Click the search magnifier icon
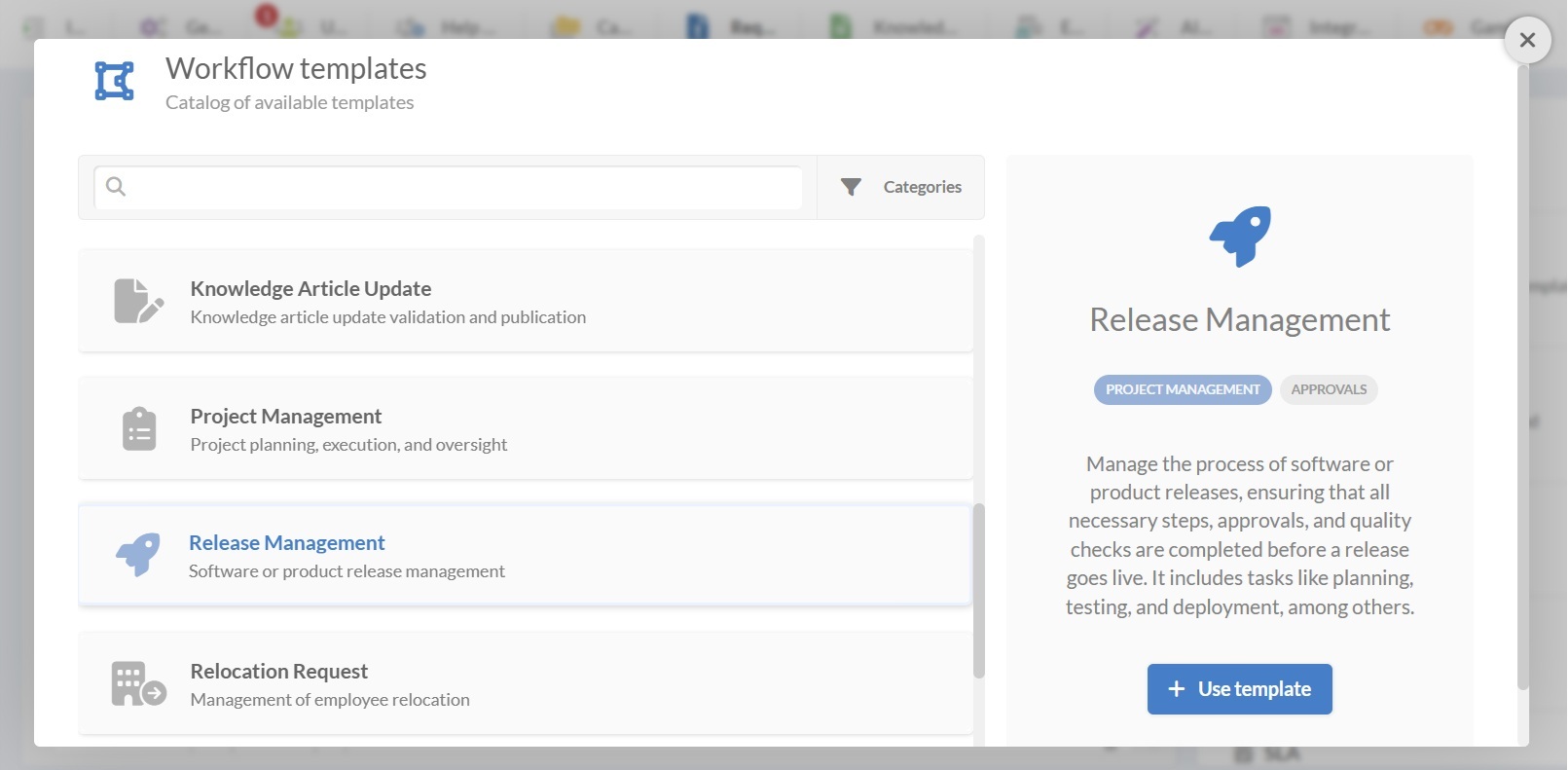 (x=116, y=186)
